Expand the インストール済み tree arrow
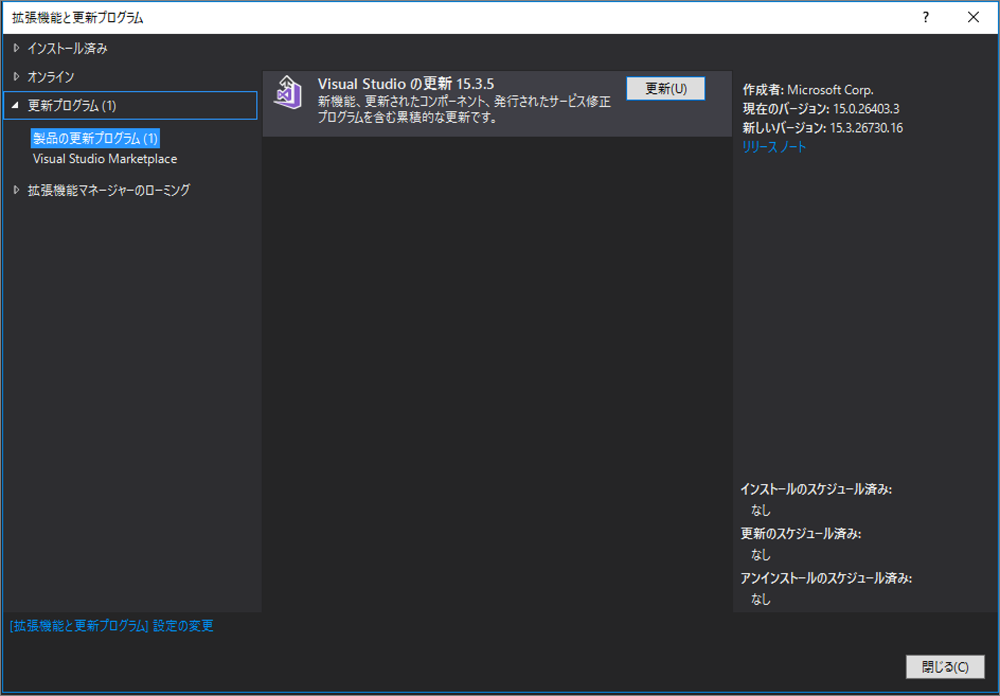Viewport: 1000px width, 696px height. 17,48
